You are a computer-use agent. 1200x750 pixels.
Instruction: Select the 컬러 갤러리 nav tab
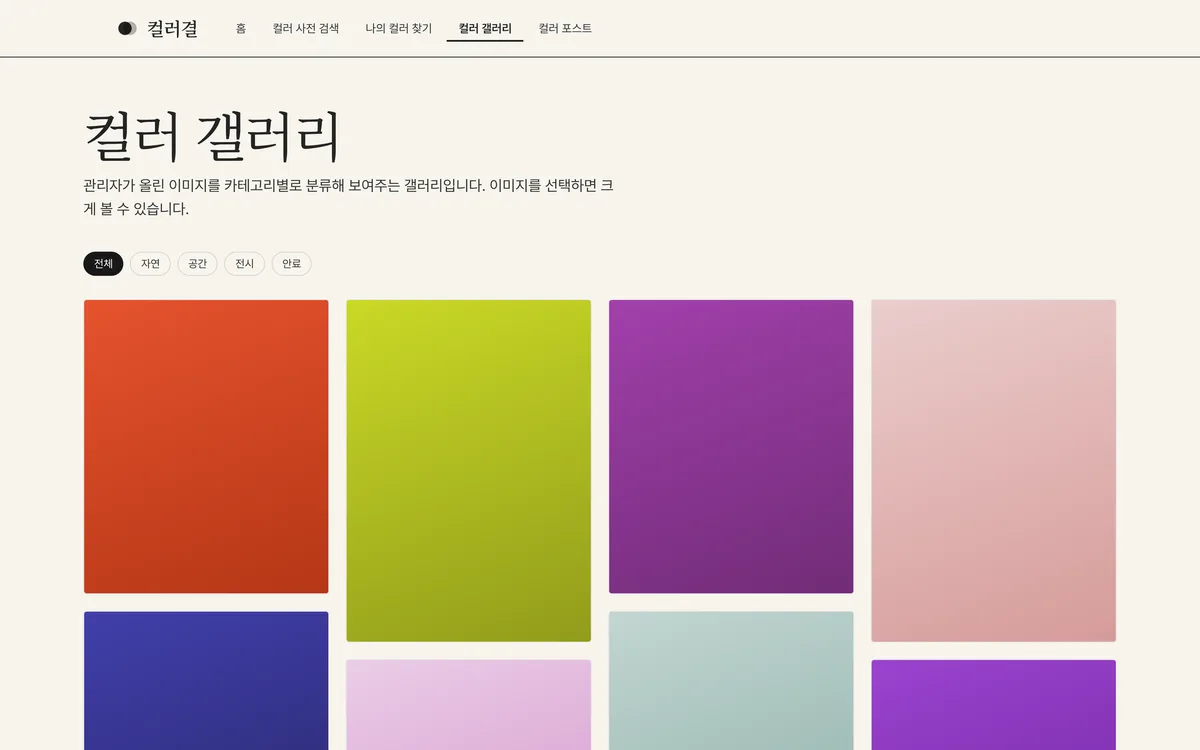pos(485,28)
